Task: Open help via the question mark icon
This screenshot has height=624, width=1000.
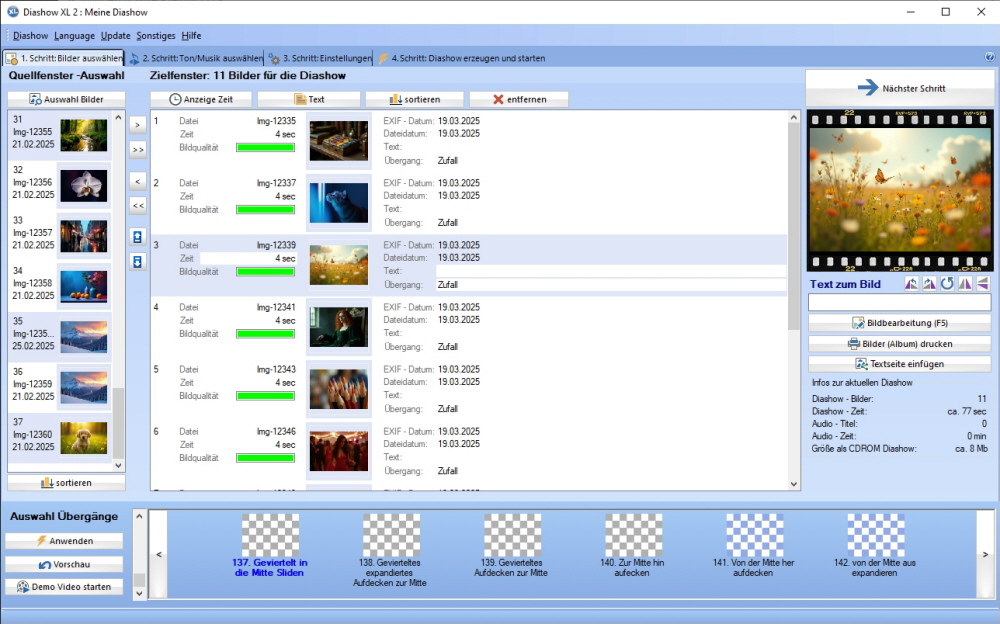Action: 989,58
